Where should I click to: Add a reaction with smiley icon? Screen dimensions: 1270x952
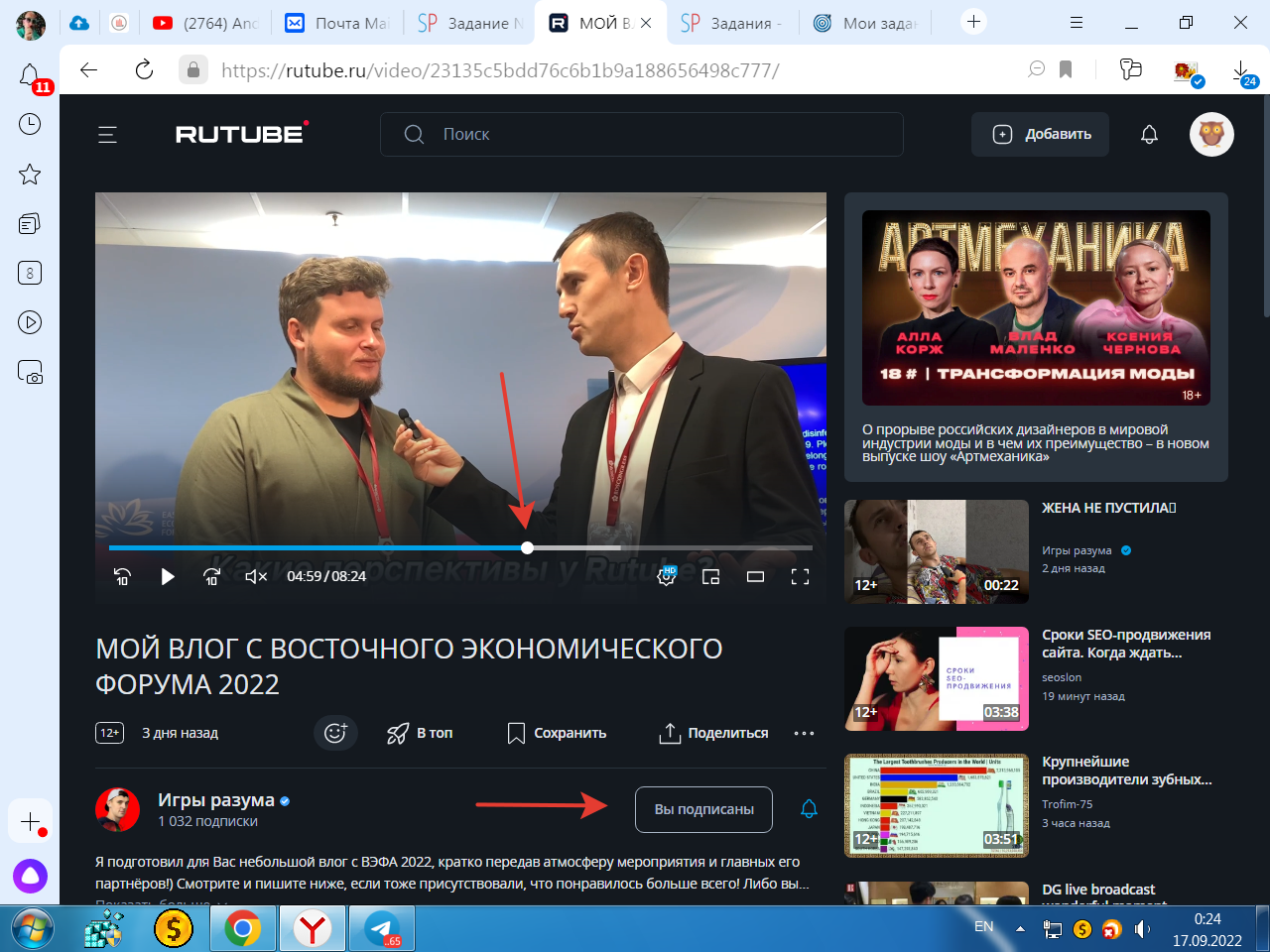335,733
